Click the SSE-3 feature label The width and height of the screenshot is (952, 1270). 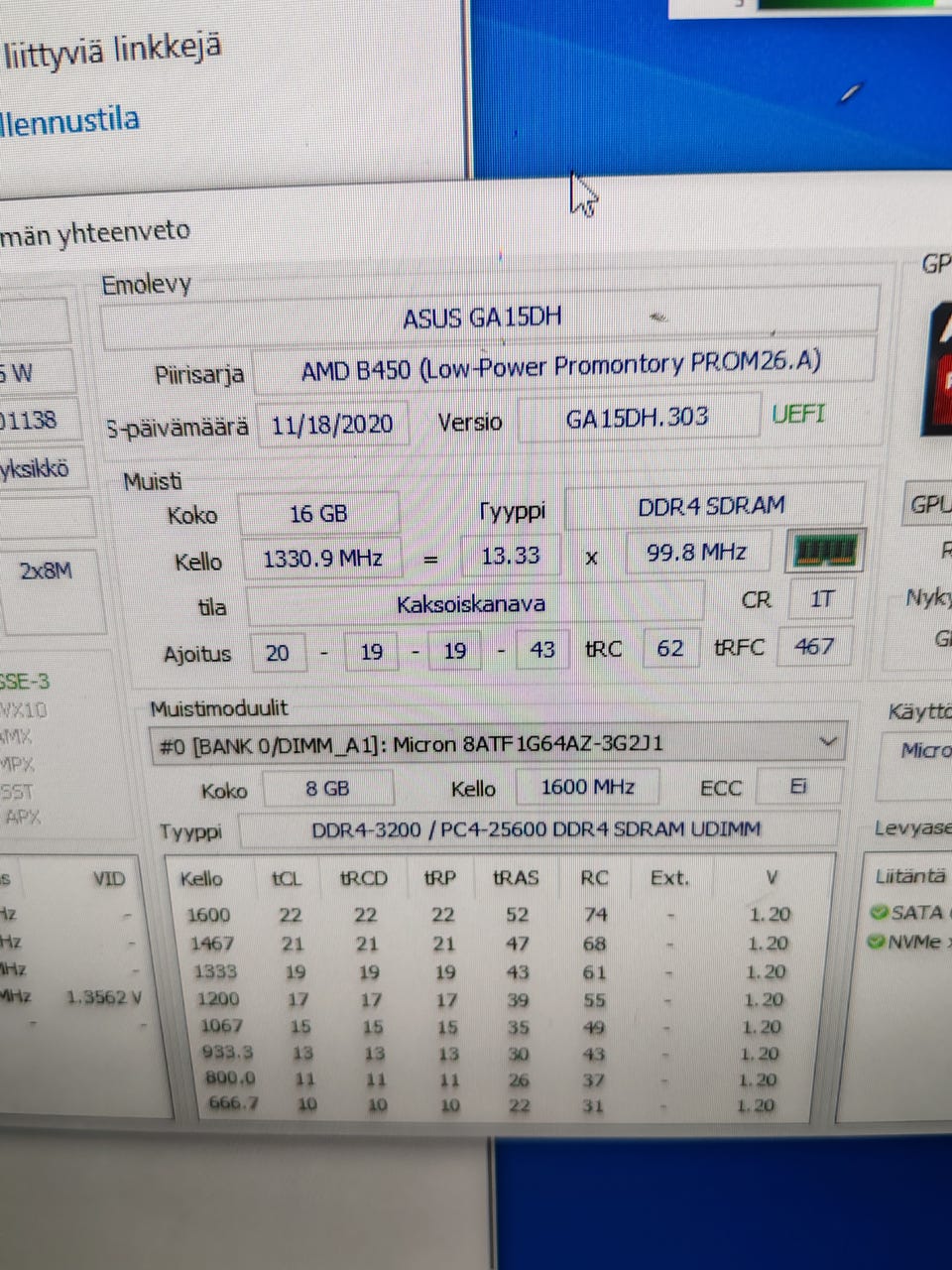pos(25,682)
